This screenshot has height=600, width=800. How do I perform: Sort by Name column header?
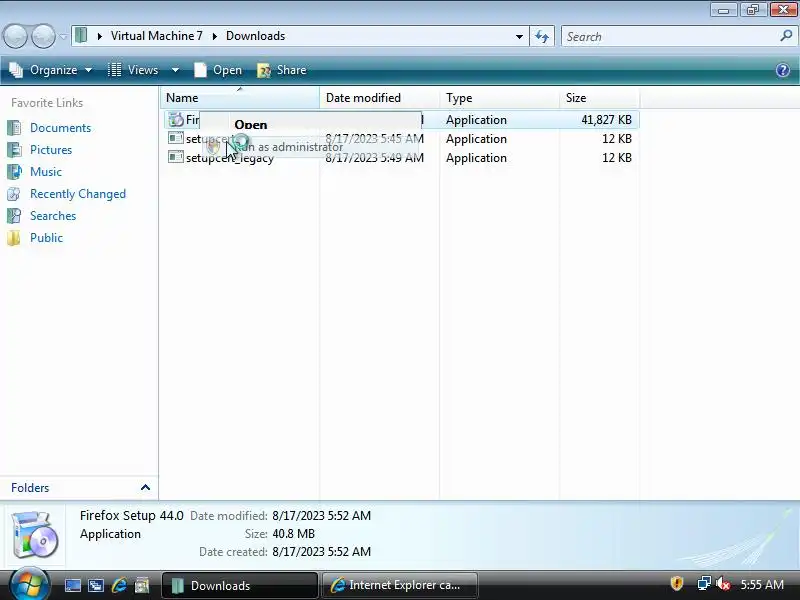[240, 97]
